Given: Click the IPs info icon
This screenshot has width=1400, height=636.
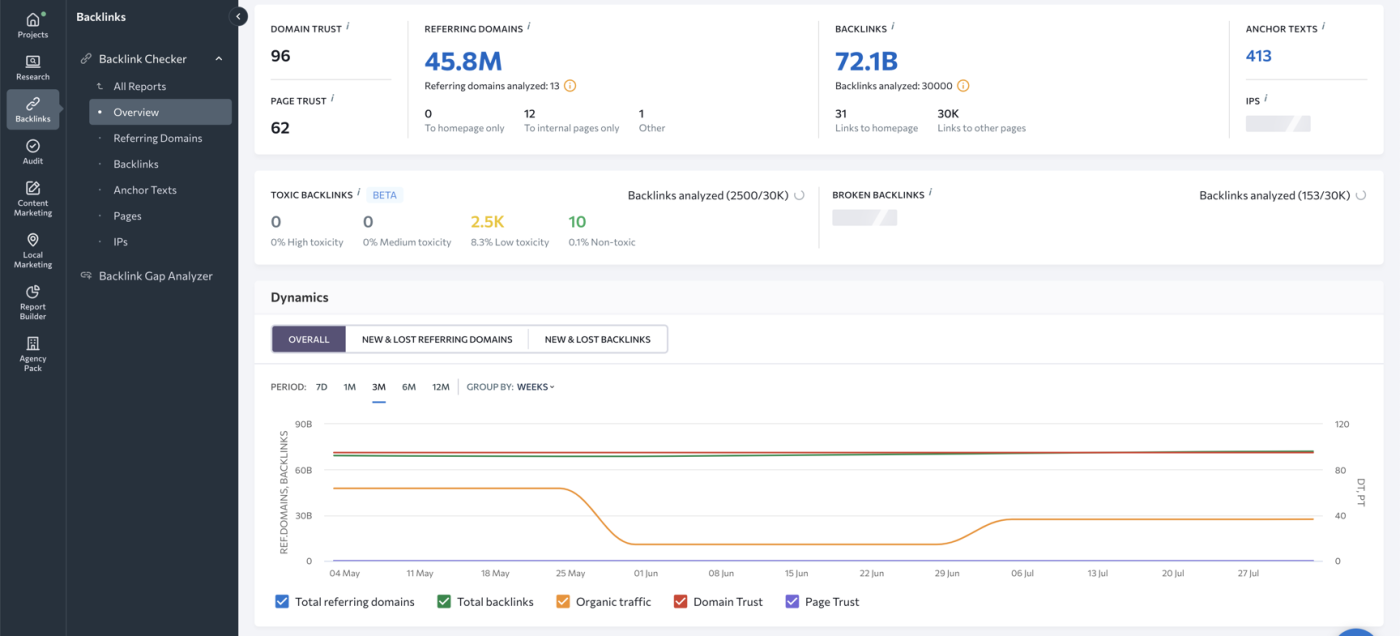Looking at the screenshot, I should pos(1266,99).
